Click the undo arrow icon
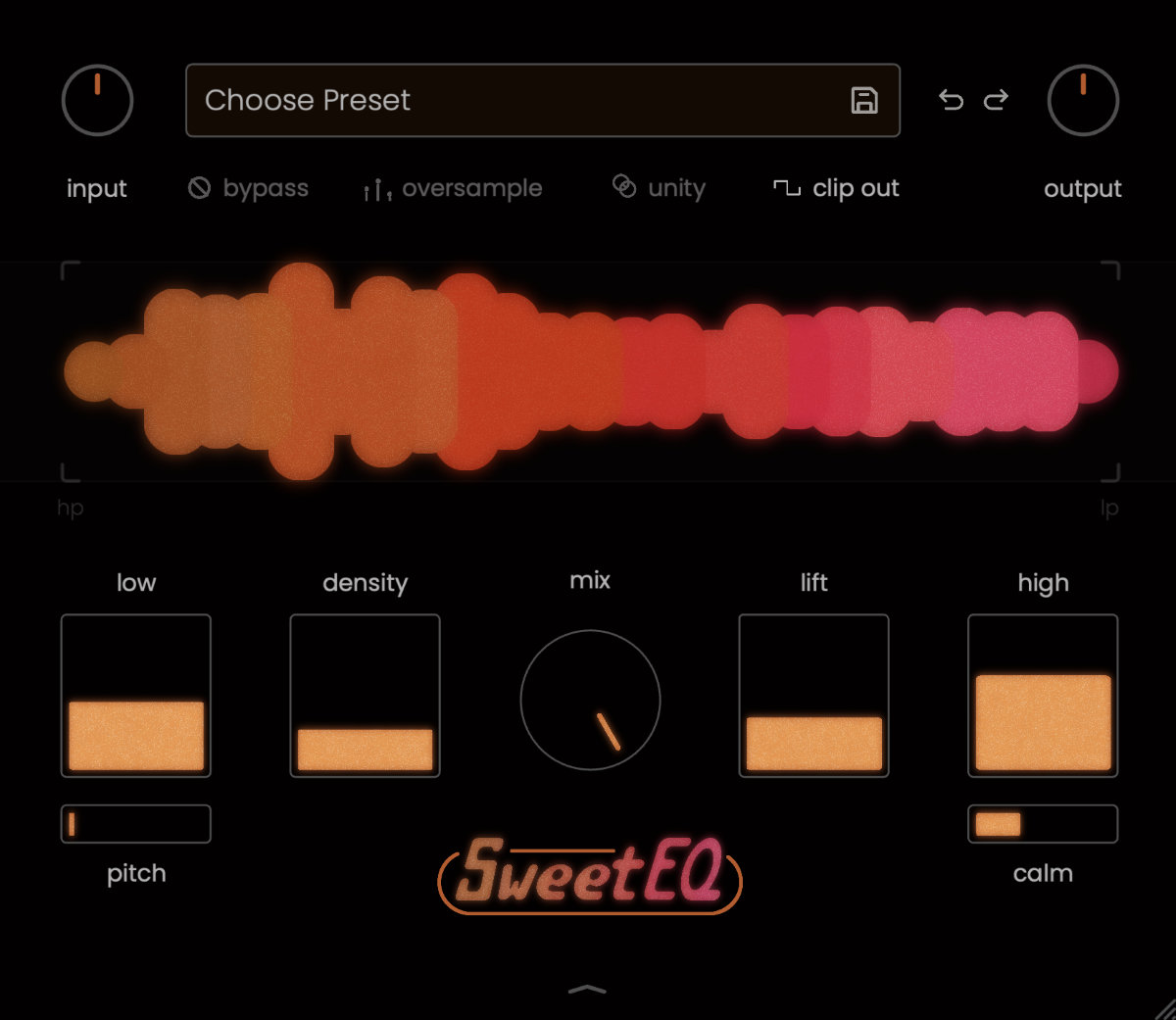1176x1020 pixels. (951, 100)
